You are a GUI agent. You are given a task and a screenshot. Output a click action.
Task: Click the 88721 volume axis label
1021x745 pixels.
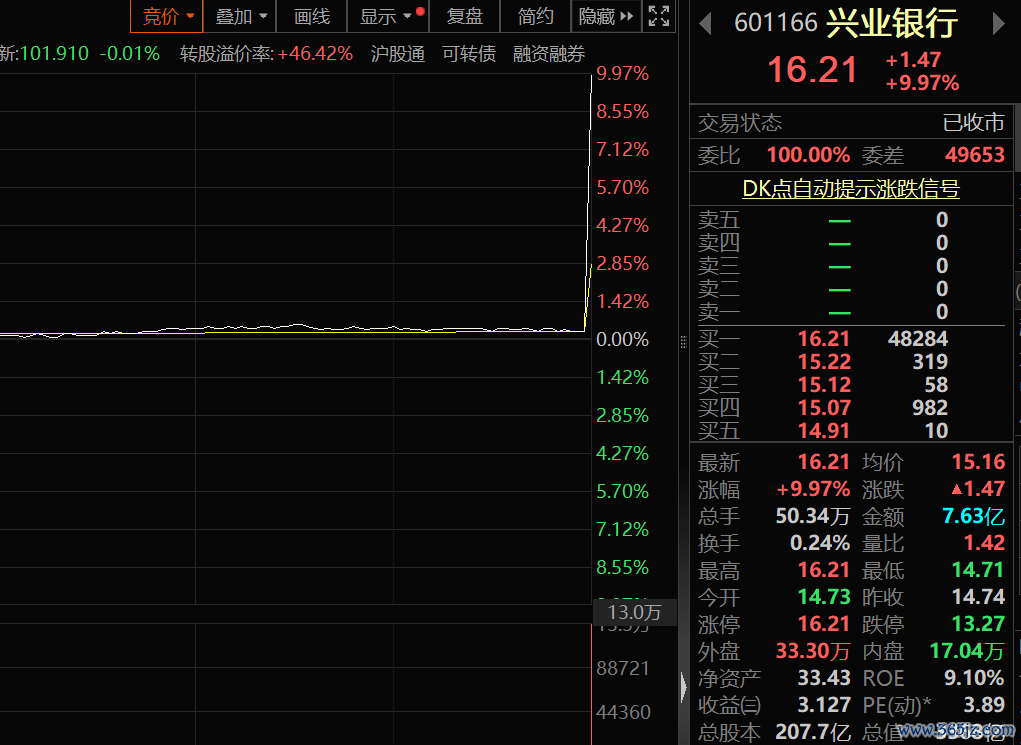622,668
